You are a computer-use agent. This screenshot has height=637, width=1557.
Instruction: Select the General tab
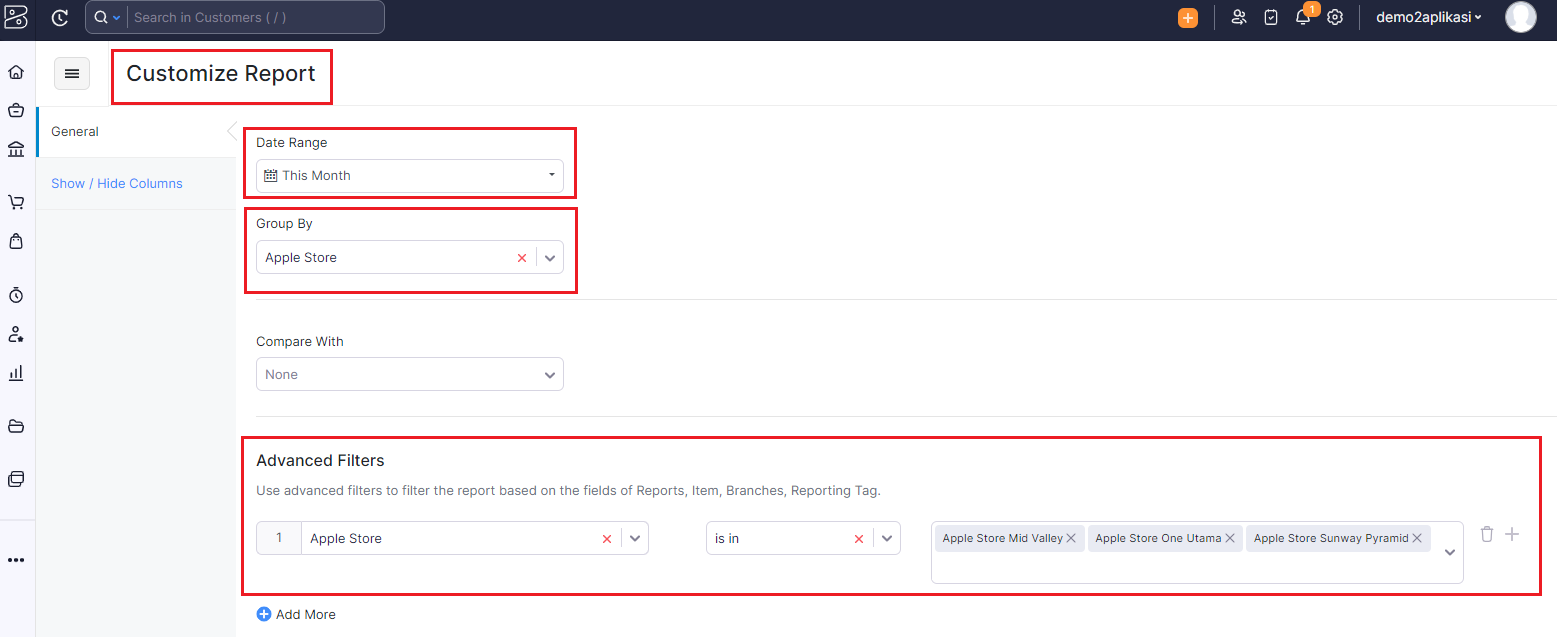[135, 132]
